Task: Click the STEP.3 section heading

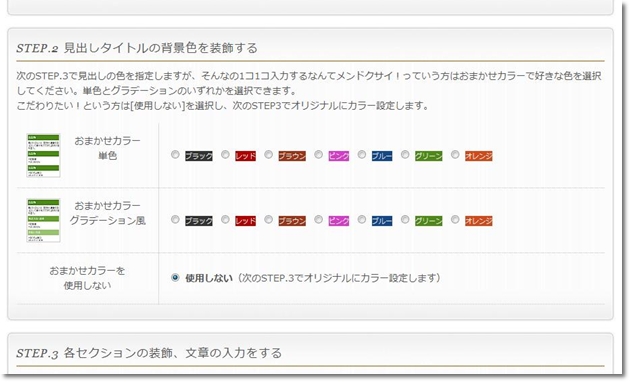Action: (149, 353)
